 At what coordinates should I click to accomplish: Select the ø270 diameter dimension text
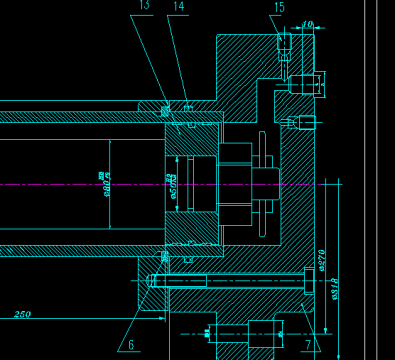[x=322, y=261]
